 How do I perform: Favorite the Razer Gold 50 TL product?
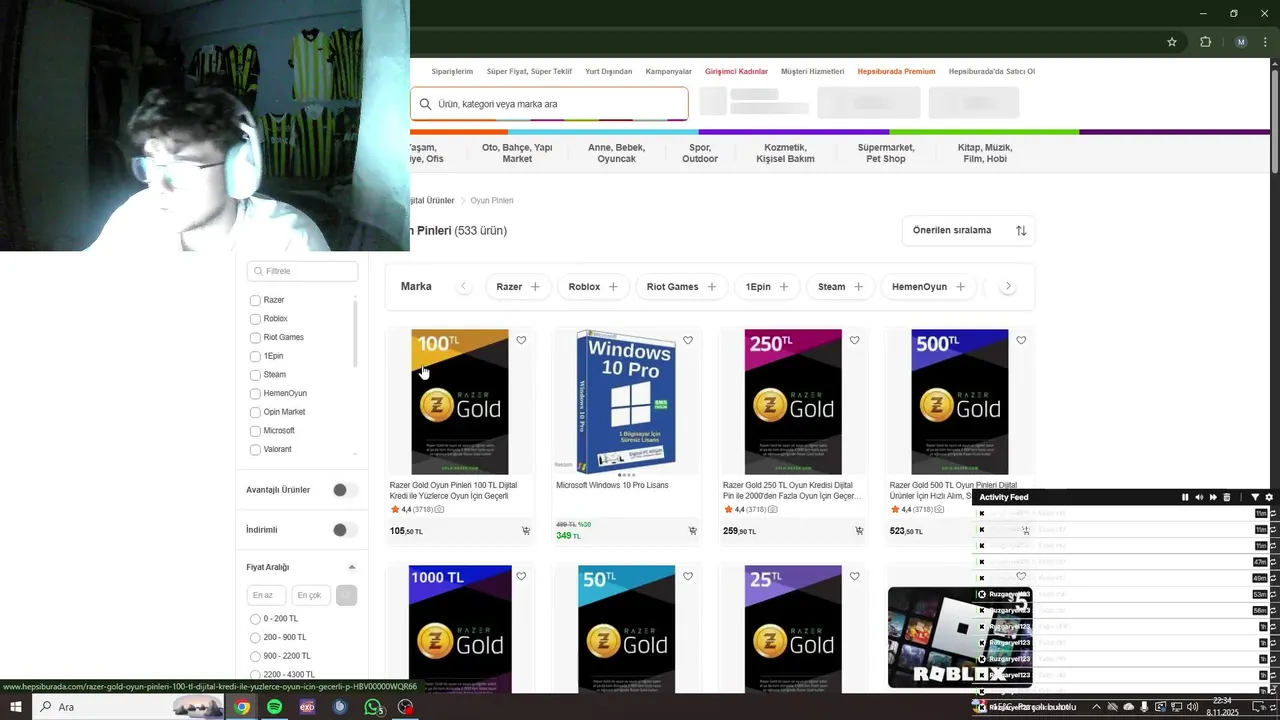[x=688, y=576]
